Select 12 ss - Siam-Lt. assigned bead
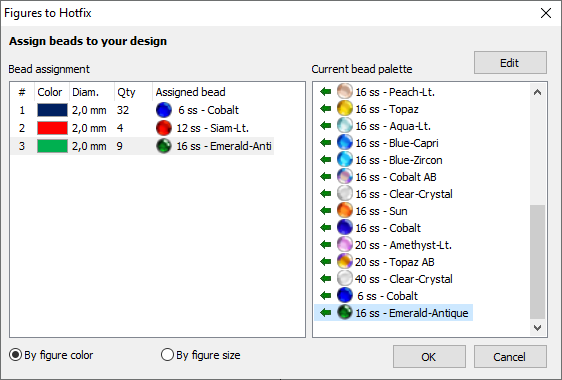562x380 pixels. click(213, 128)
